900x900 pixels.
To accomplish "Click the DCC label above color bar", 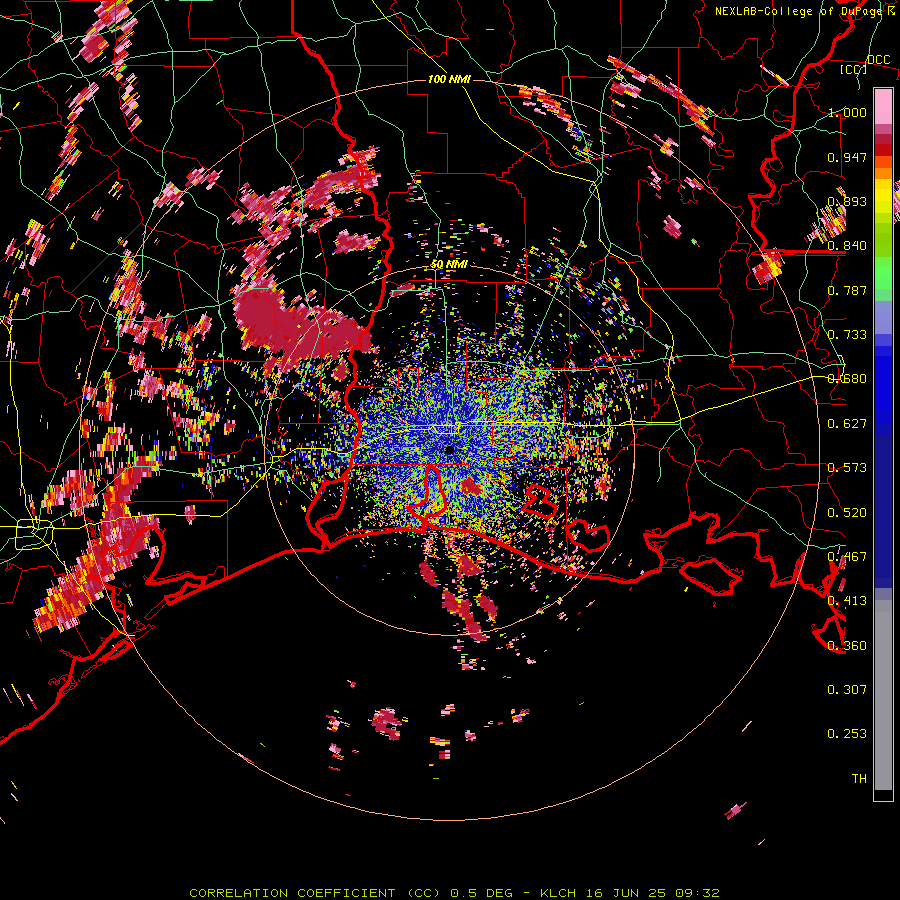I will pyautogui.click(x=878, y=59).
